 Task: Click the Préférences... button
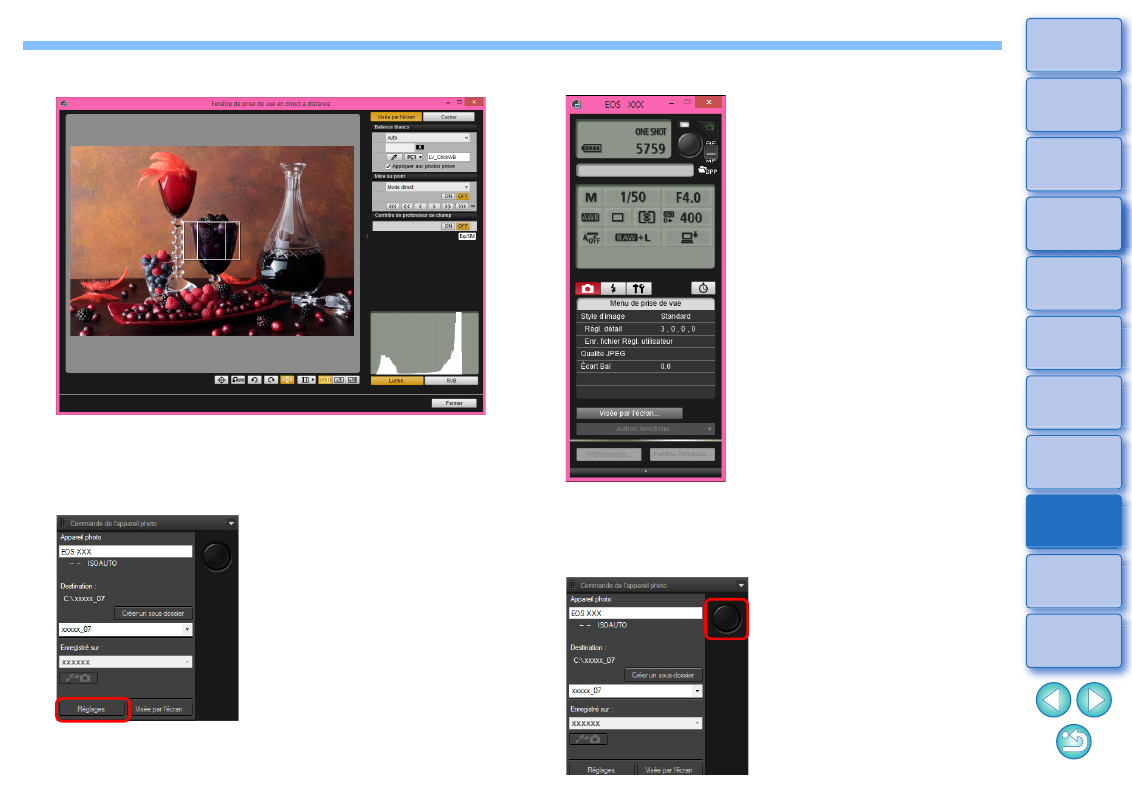click(x=608, y=454)
